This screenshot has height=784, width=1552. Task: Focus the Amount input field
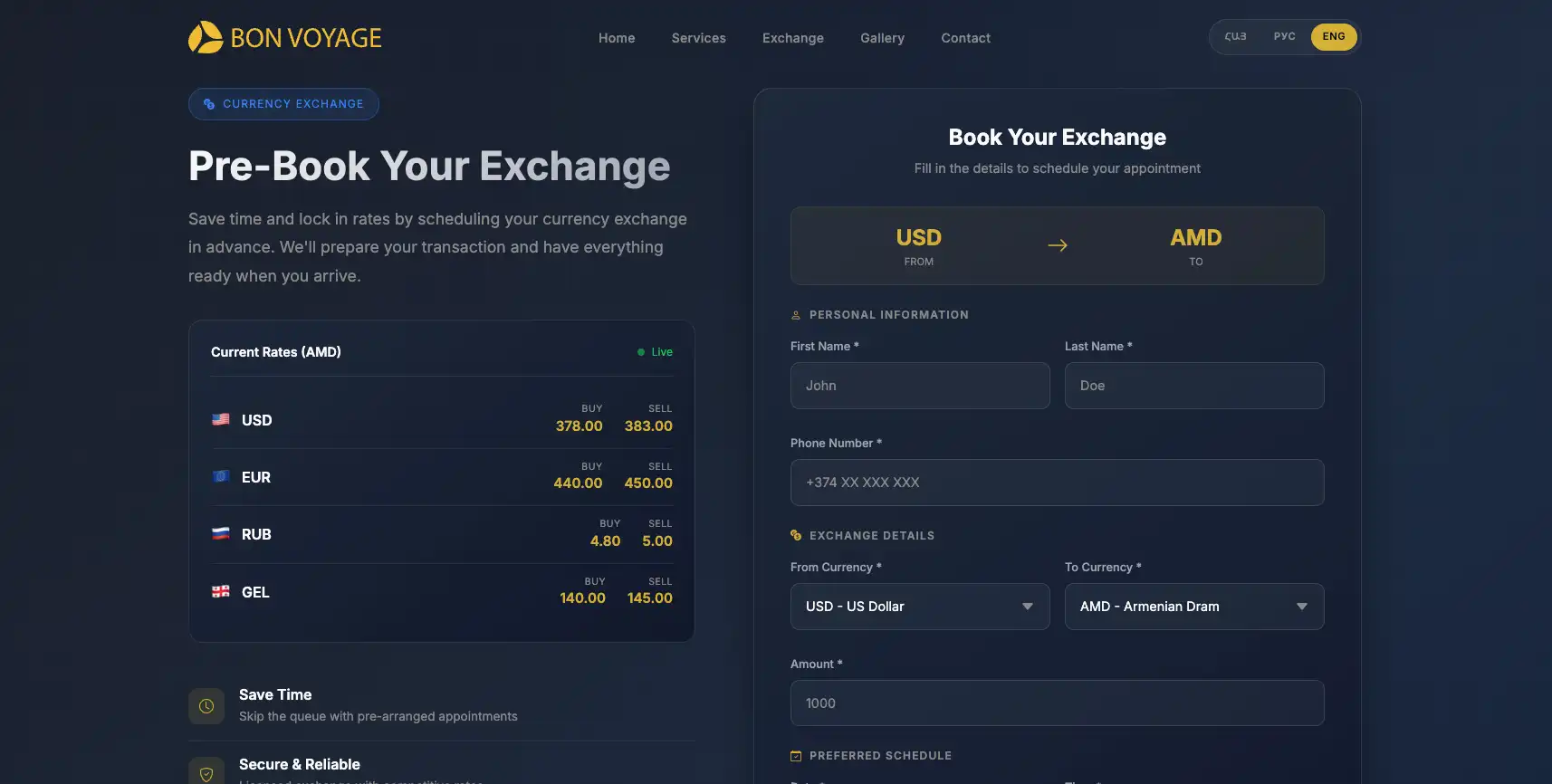tap(1058, 703)
